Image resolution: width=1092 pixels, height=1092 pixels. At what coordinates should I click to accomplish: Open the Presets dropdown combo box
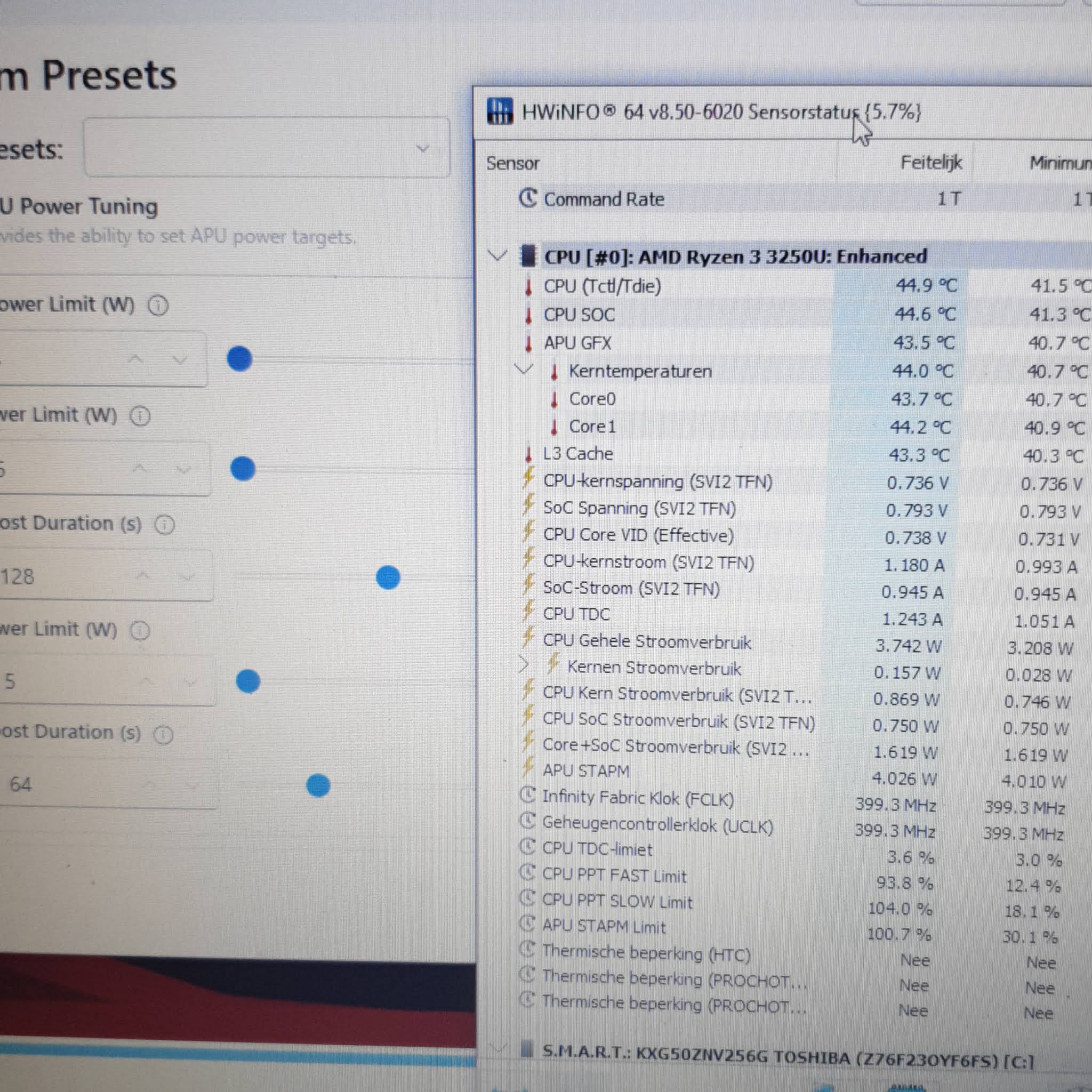click(x=267, y=148)
